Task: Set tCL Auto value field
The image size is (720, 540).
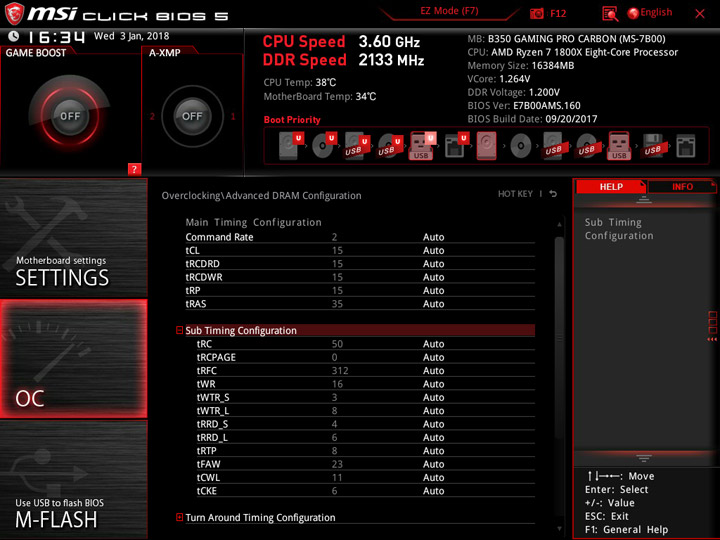Action: [433, 250]
